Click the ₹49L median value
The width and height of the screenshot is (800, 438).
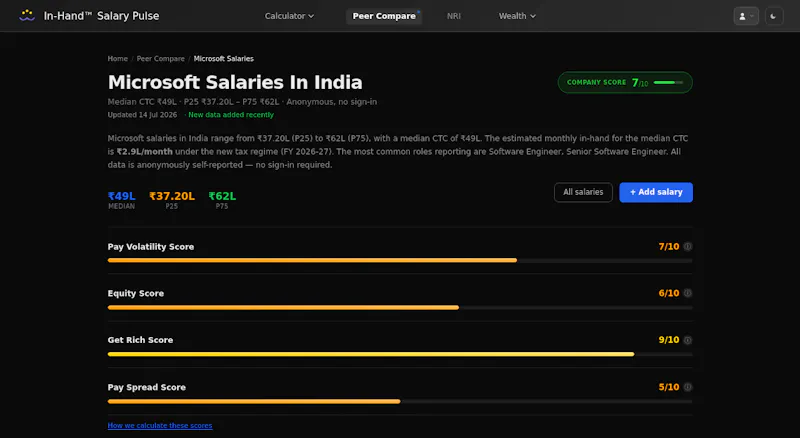[121, 196]
